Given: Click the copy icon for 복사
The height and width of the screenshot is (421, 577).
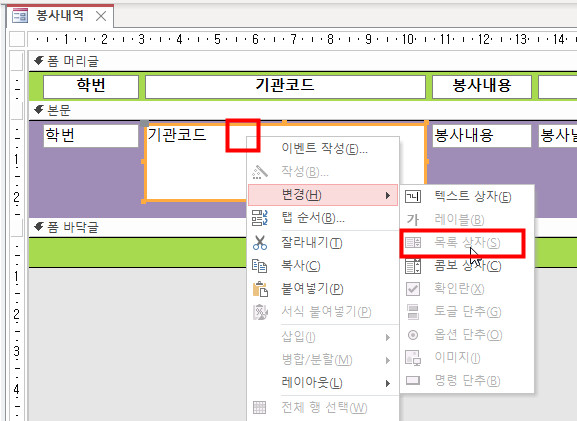Looking at the screenshot, I should tap(260, 266).
